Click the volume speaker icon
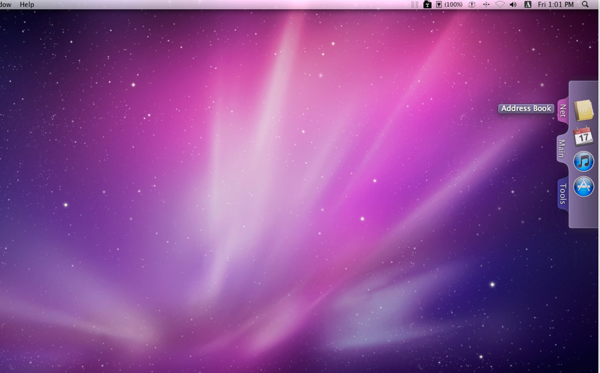 [x=513, y=5]
